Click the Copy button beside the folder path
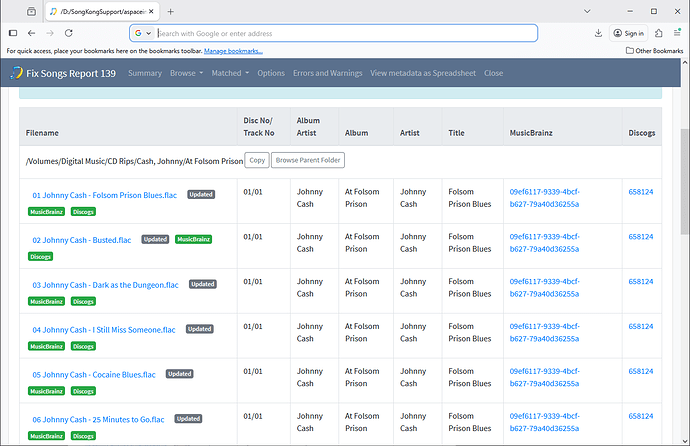This screenshot has height=446, width=690. point(257,160)
